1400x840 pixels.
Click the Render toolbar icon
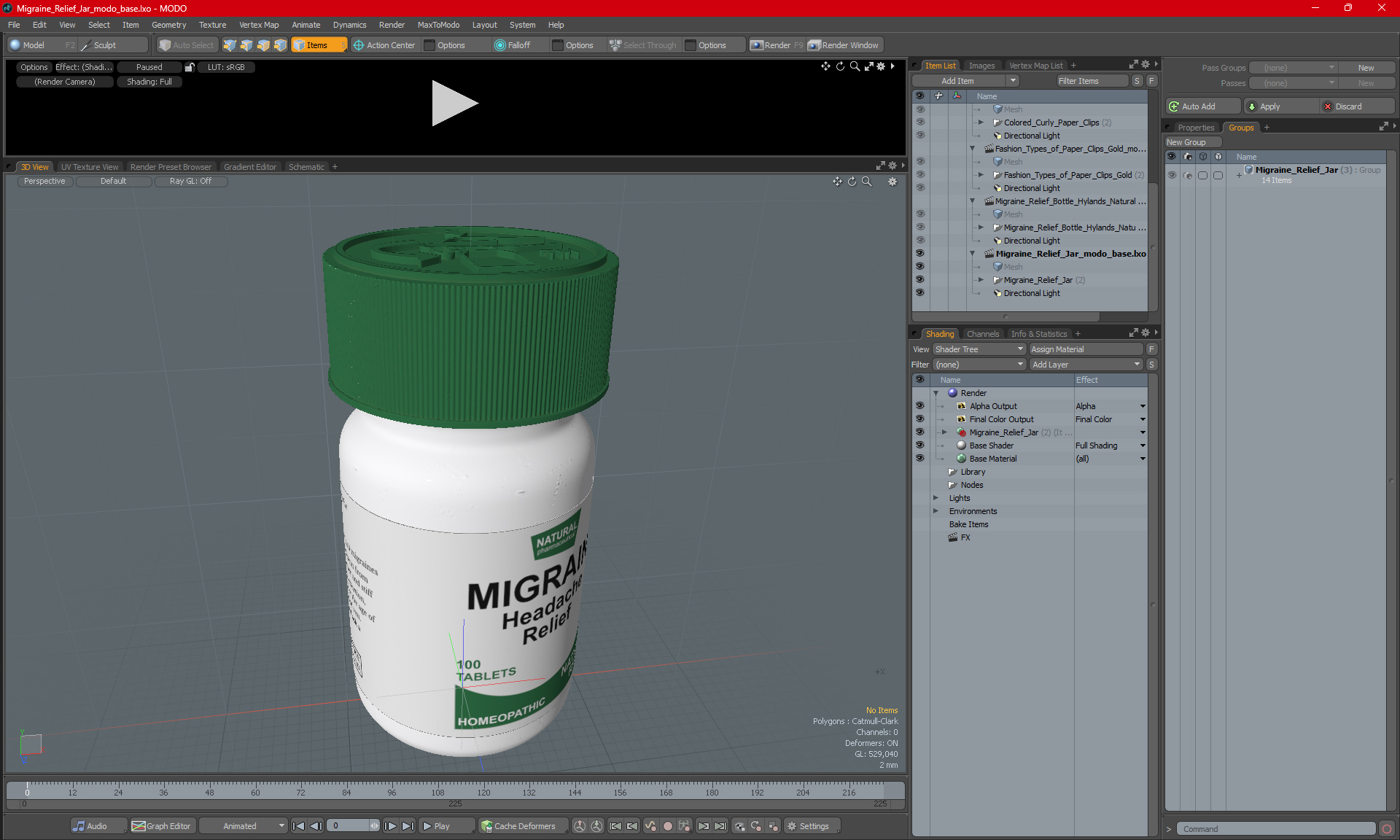(x=757, y=45)
